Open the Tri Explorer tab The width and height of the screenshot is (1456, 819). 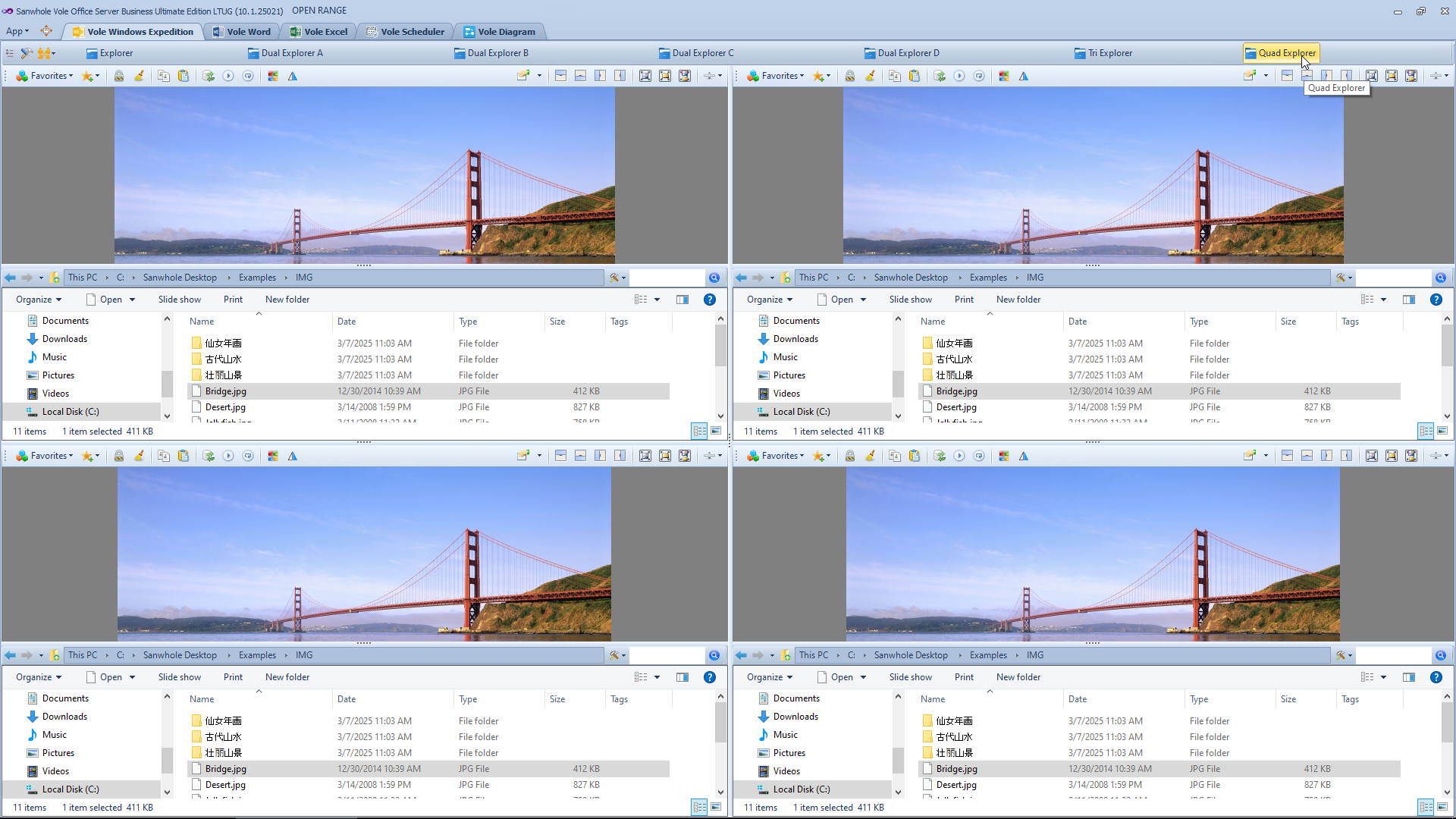click(1103, 53)
